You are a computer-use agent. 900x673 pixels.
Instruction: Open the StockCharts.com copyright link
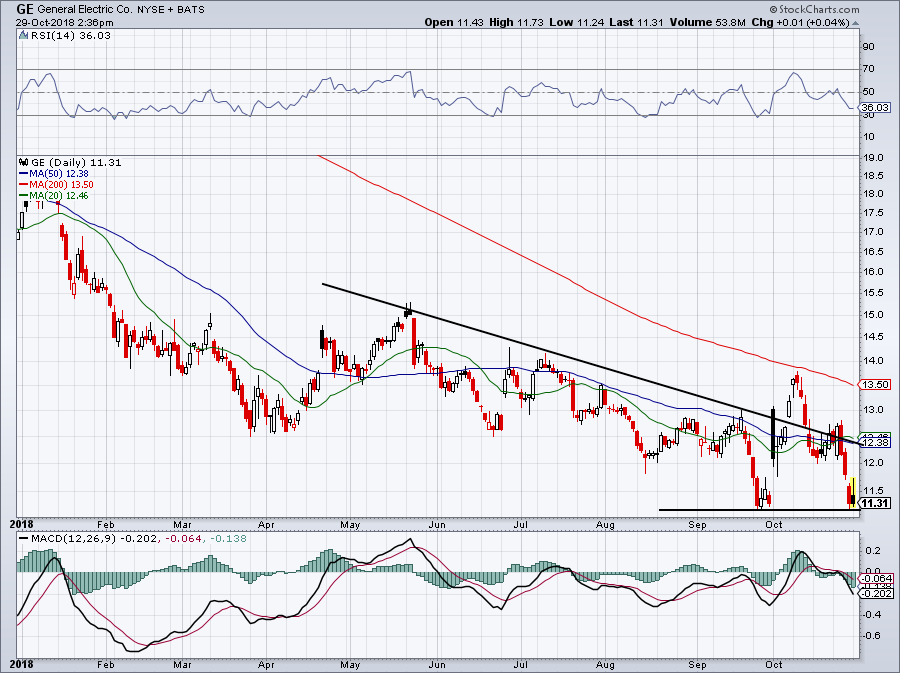[814, 9]
